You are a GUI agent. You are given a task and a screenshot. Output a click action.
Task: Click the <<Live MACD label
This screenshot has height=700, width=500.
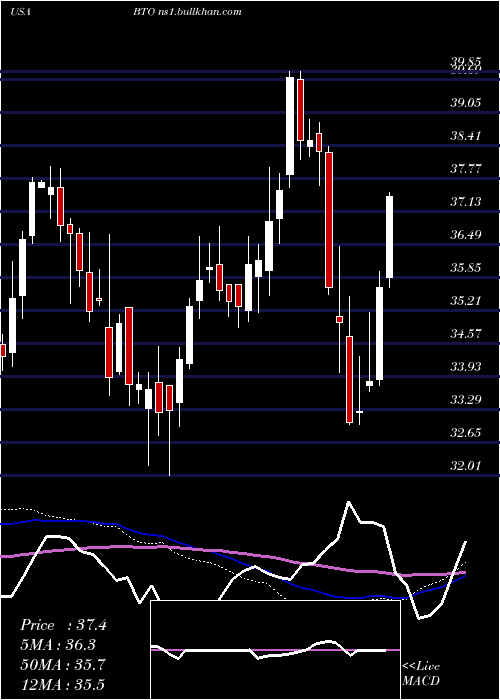tap(421, 674)
